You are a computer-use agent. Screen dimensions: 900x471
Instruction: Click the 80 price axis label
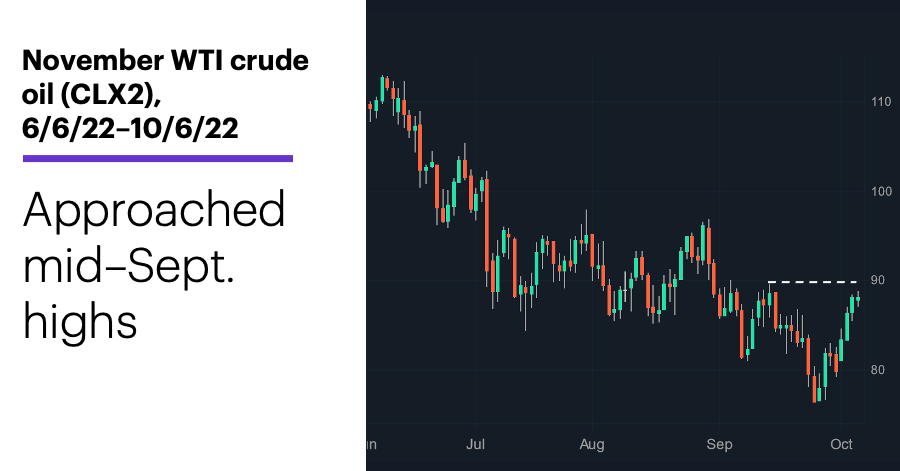878,369
